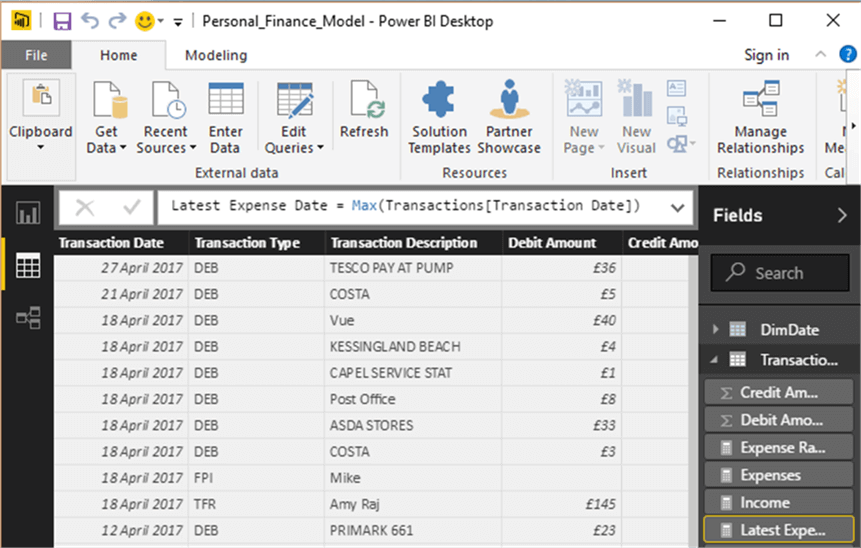
Task: Collapse the ribbon with the caret
Action: tap(820, 54)
